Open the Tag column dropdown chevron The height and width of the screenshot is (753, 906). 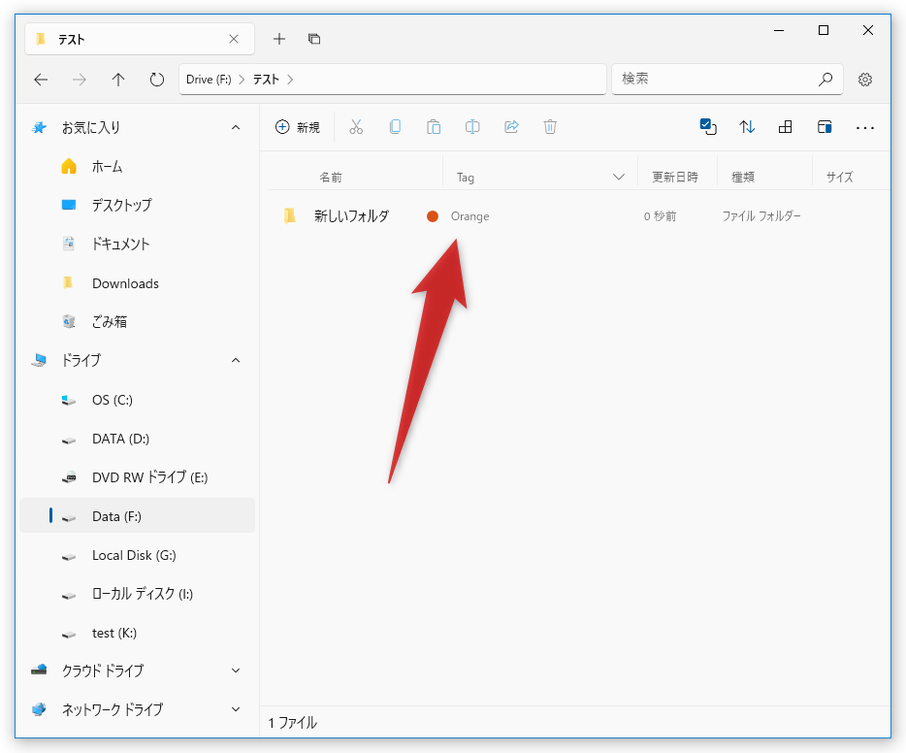pos(618,177)
